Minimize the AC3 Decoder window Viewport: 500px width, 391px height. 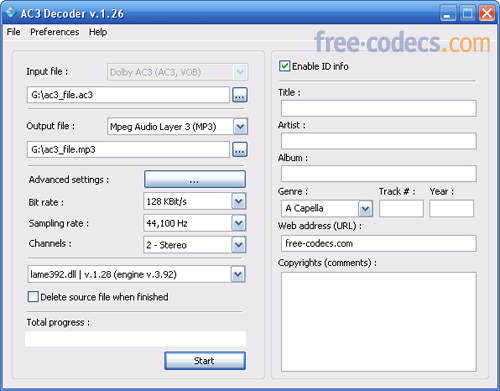[448, 14]
